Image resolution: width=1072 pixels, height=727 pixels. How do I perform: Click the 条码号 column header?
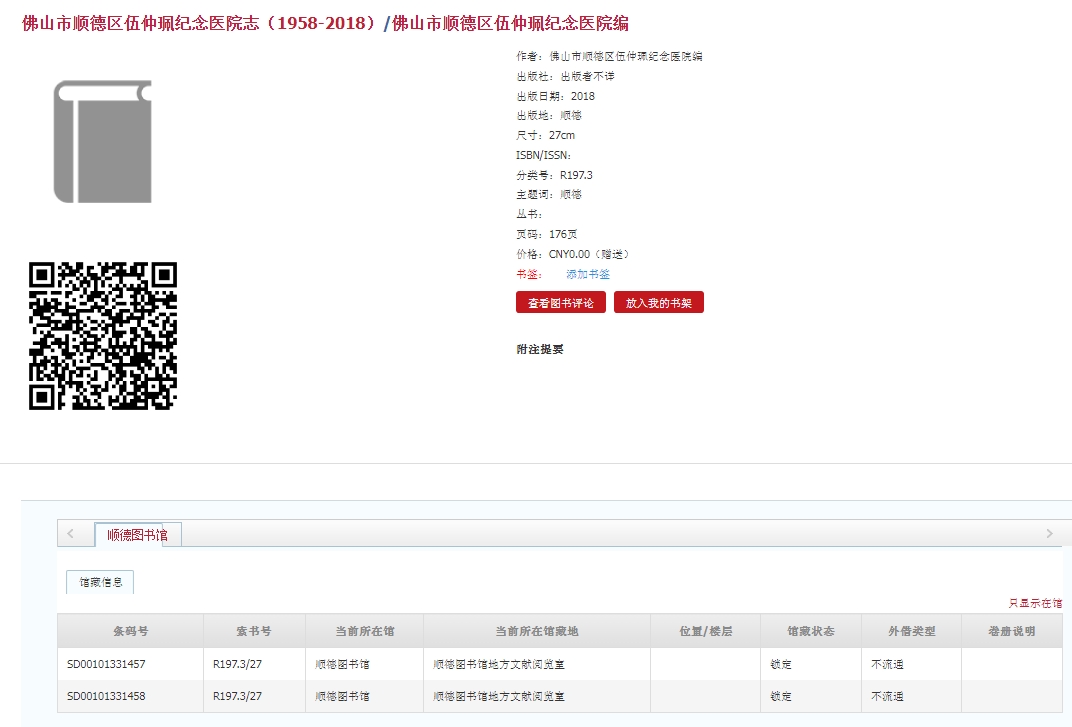coord(131,631)
